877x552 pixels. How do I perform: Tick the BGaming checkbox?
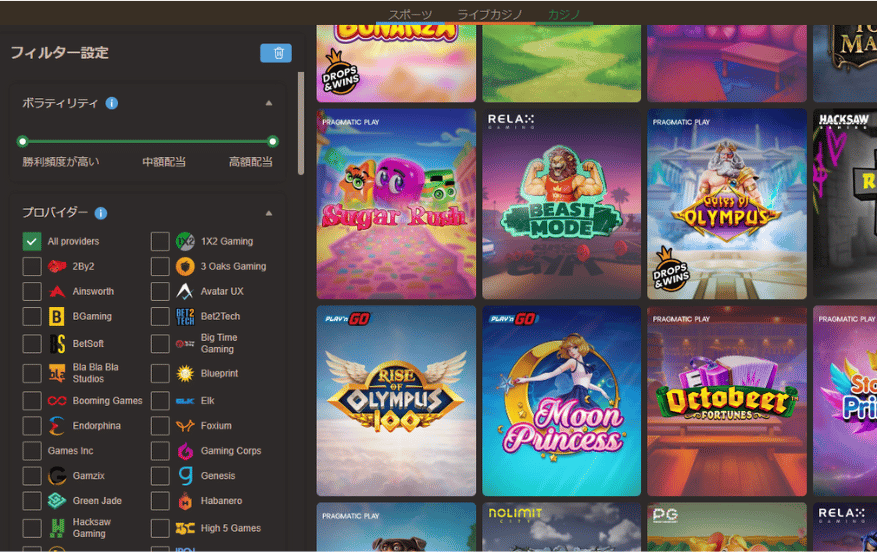pyautogui.click(x=32, y=317)
